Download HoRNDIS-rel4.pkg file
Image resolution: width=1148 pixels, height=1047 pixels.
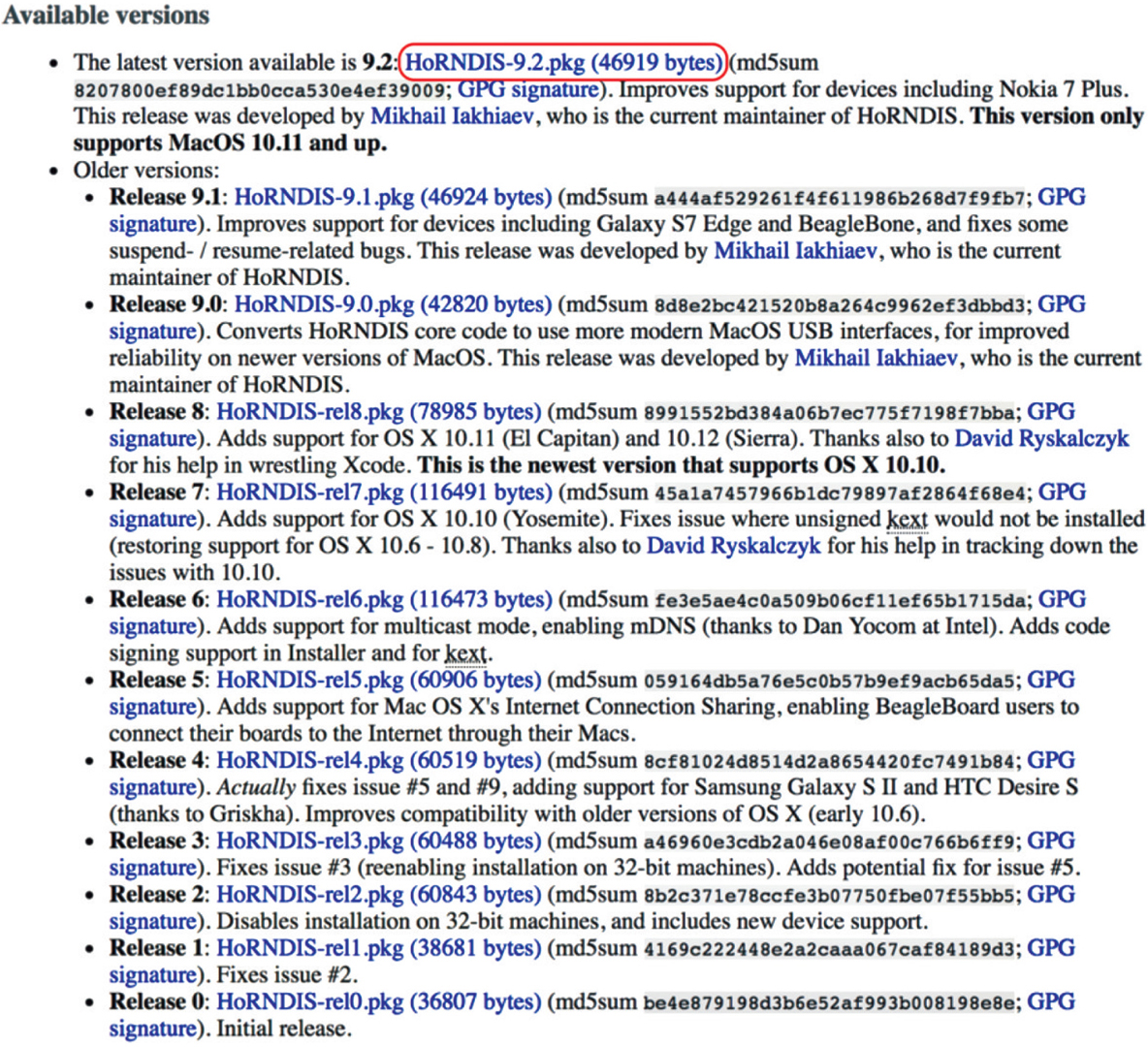[378, 761]
